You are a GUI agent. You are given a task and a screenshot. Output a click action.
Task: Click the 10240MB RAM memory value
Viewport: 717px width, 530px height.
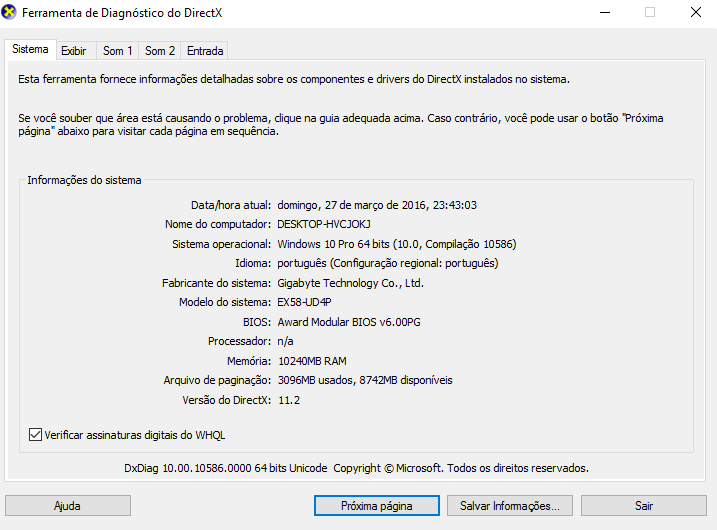(x=312, y=361)
